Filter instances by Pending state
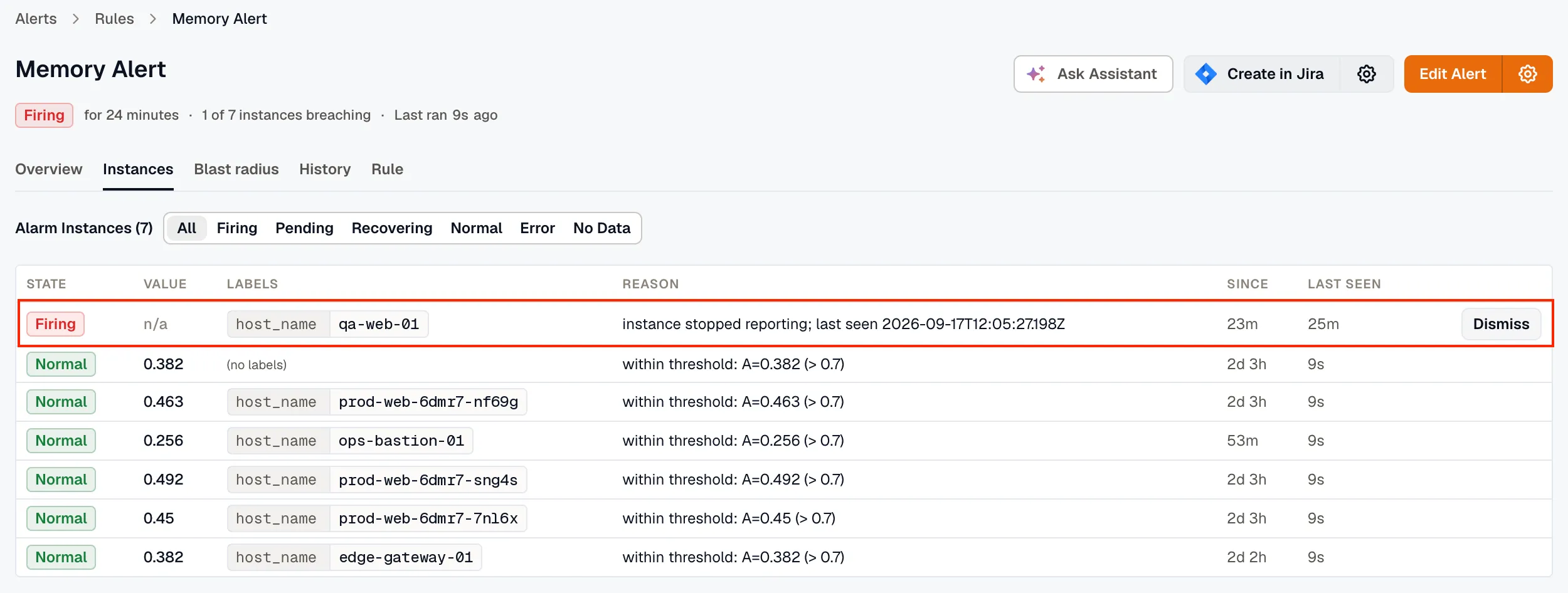Image resolution: width=1568 pixels, height=593 pixels. coord(304,228)
